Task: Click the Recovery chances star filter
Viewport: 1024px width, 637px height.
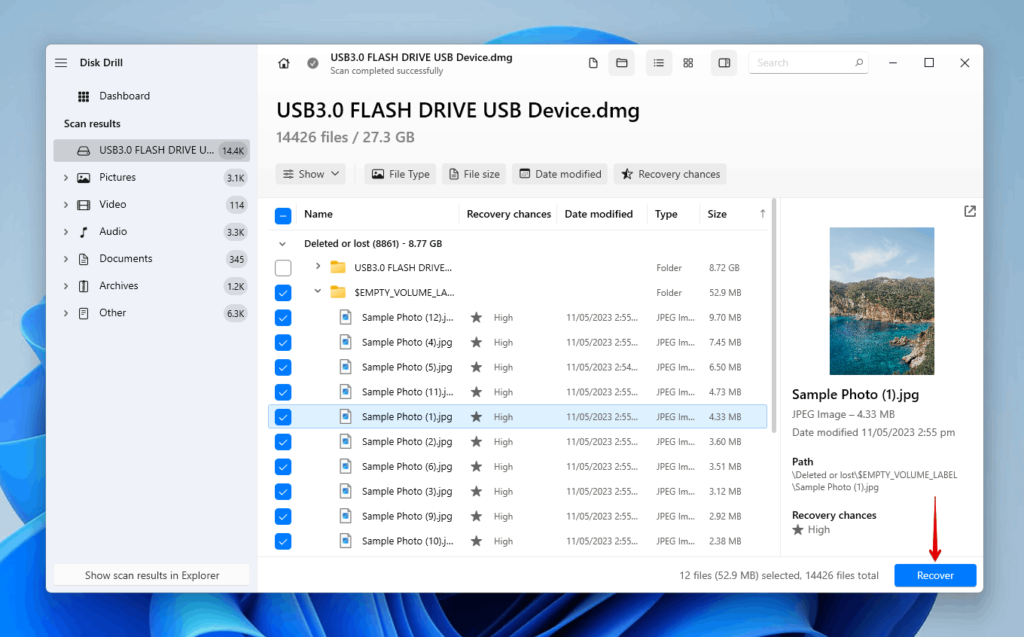Action: pyautogui.click(x=669, y=173)
